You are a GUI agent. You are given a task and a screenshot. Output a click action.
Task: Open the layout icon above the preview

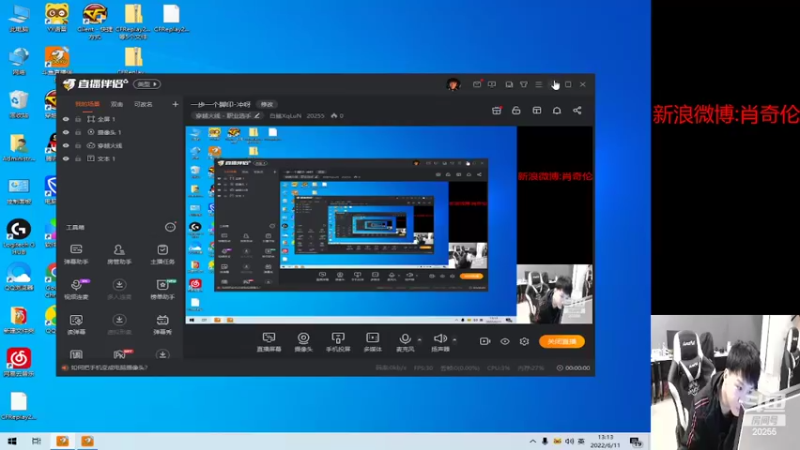[x=537, y=110]
